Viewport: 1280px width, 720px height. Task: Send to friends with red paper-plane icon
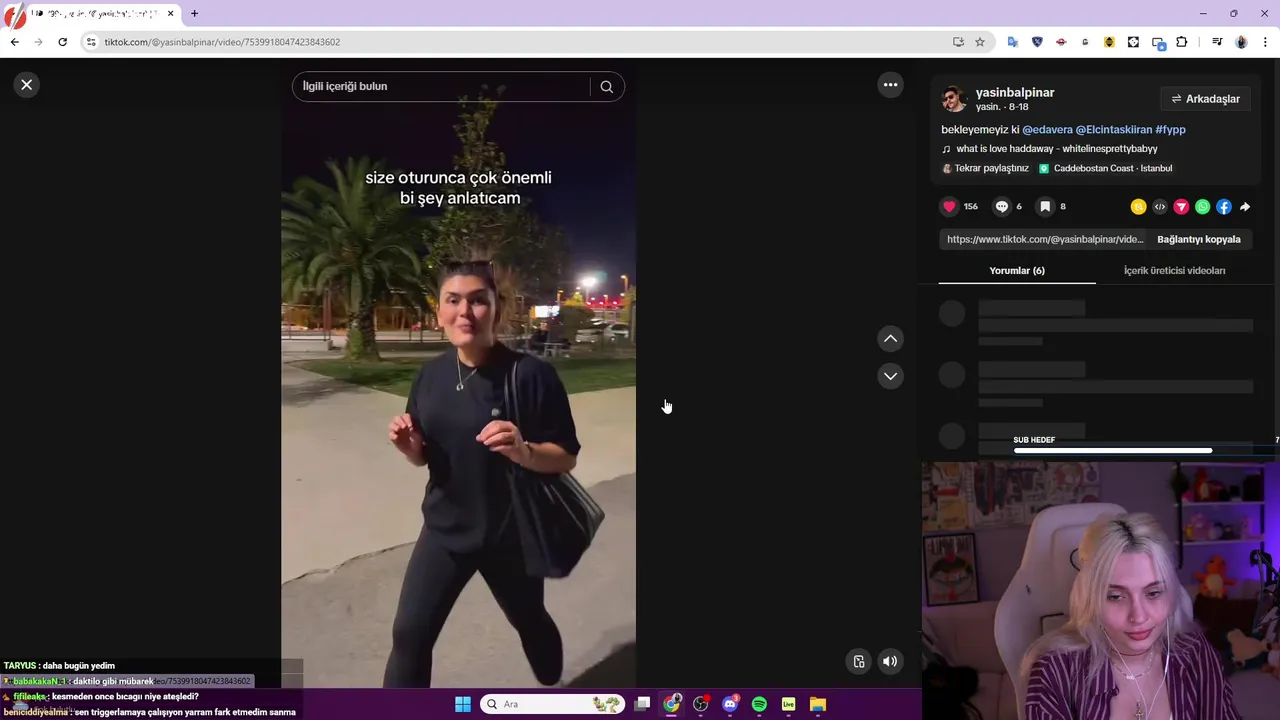pyautogui.click(x=1181, y=207)
